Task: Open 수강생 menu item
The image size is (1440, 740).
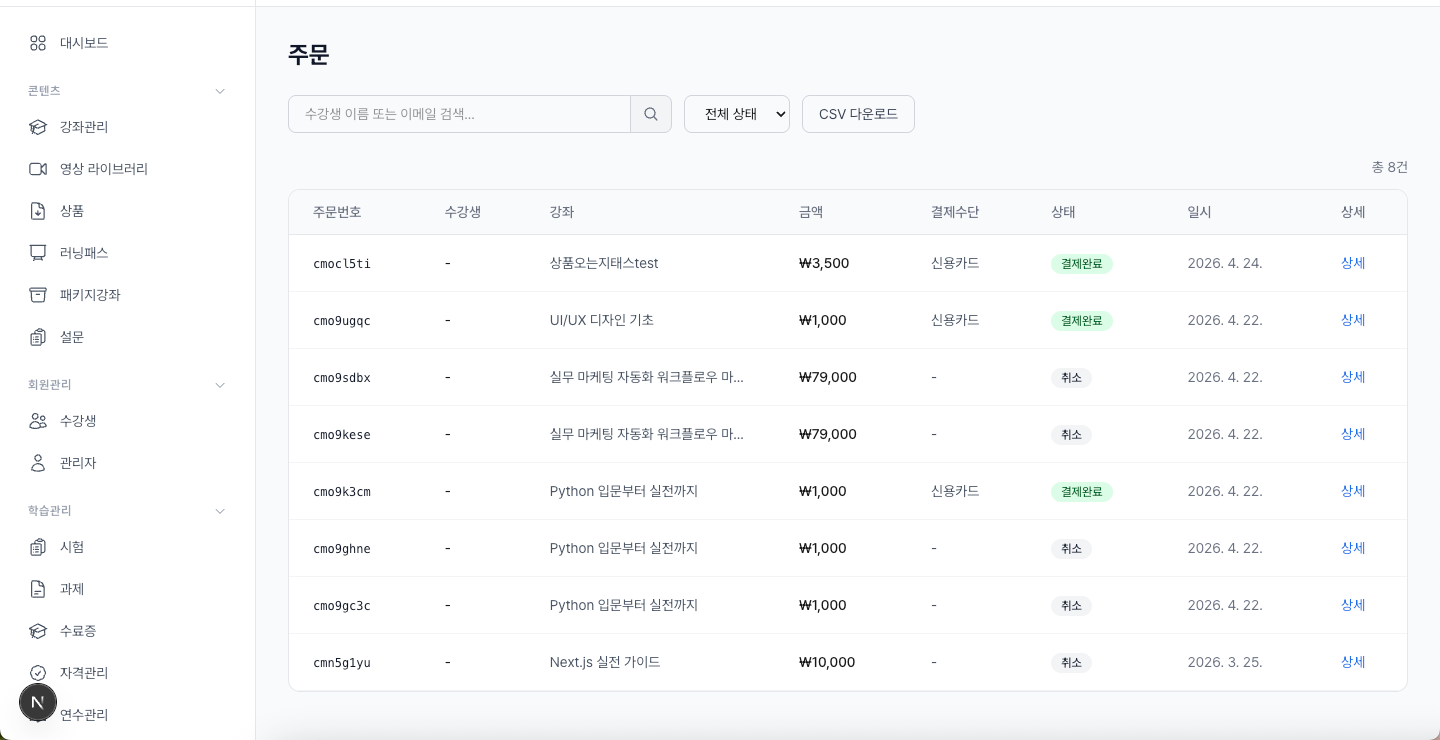Action: pyautogui.click(x=128, y=421)
